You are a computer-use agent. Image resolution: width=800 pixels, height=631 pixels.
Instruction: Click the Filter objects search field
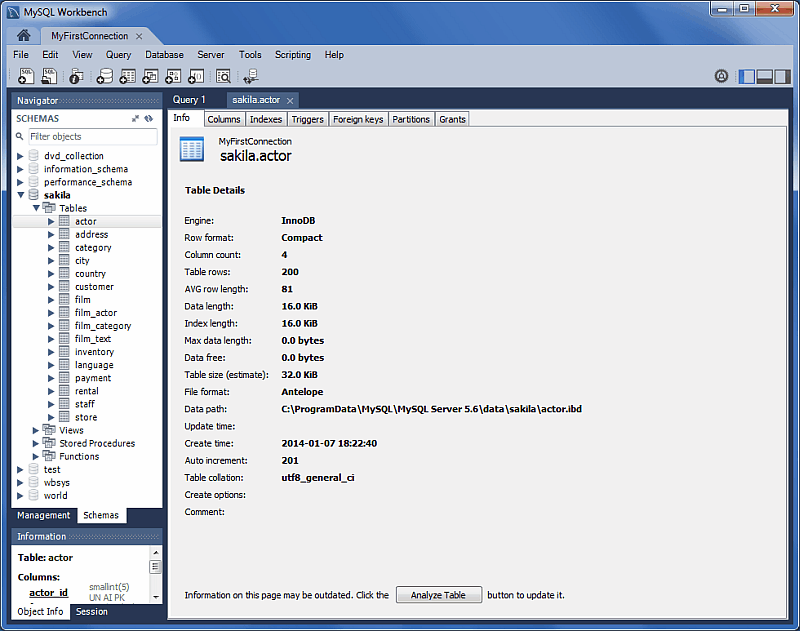click(x=90, y=136)
